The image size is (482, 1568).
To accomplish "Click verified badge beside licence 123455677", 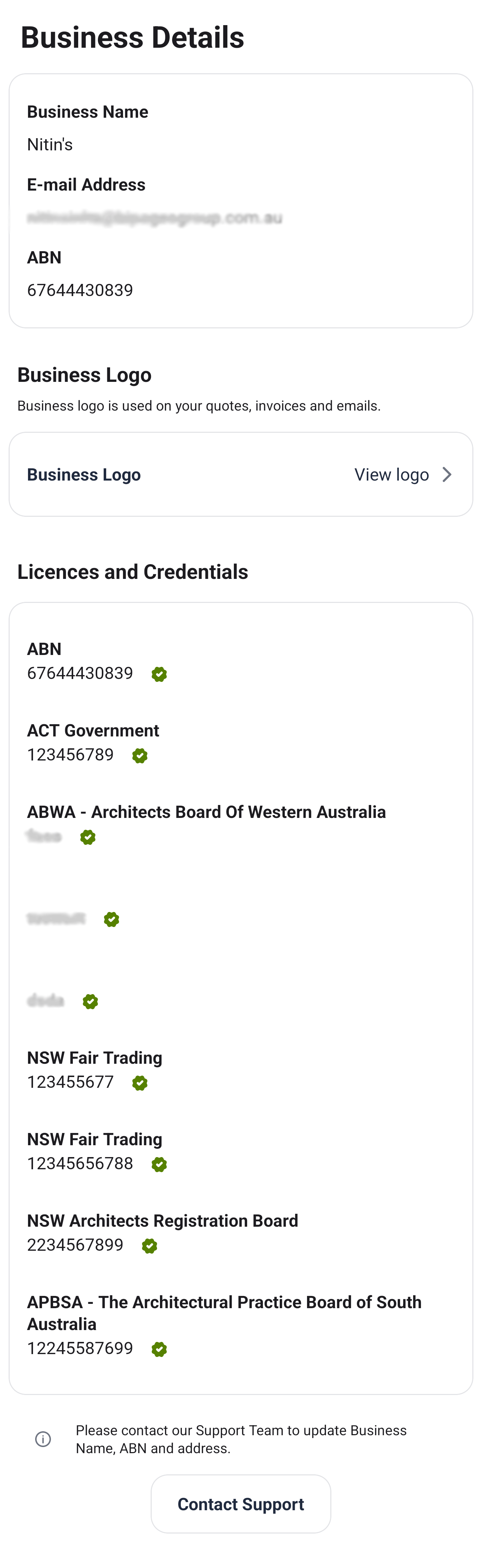I will 140,1083.
